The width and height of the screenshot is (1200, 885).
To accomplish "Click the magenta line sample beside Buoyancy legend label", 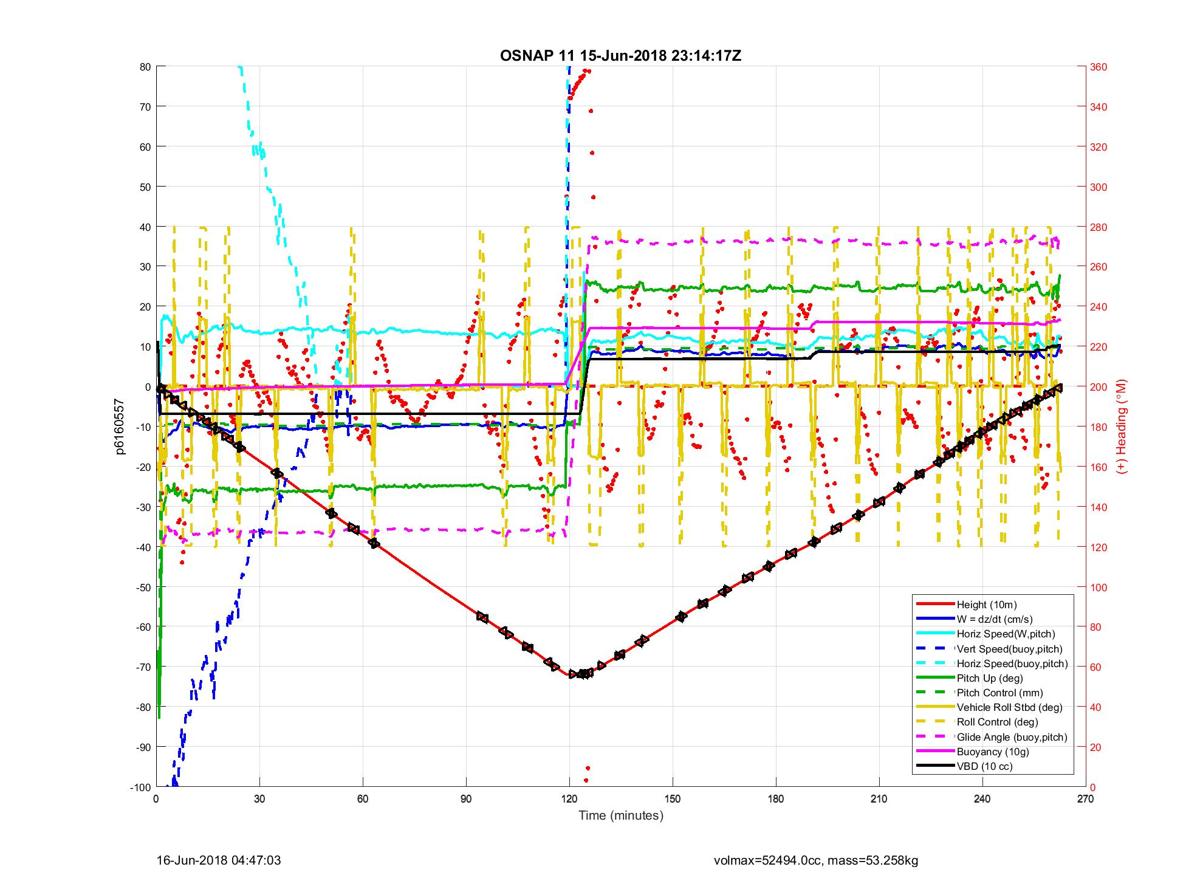I will [x=934, y=751].
